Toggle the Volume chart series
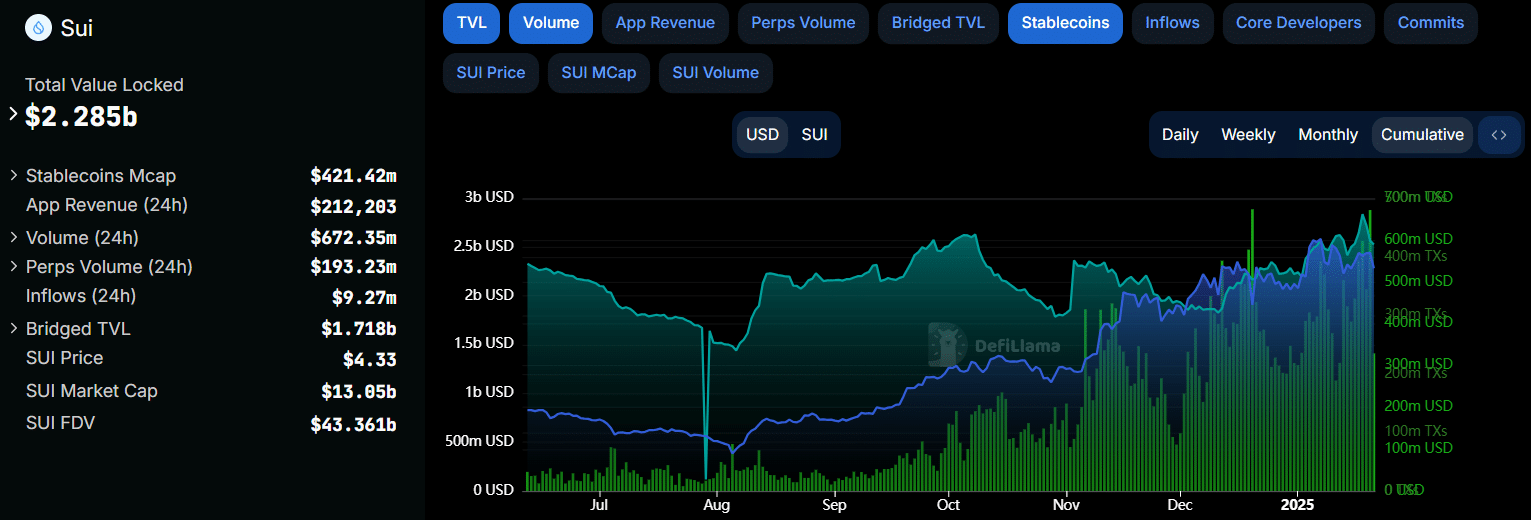The height and width of the screenshot is (520, 1531). (551, 23)
